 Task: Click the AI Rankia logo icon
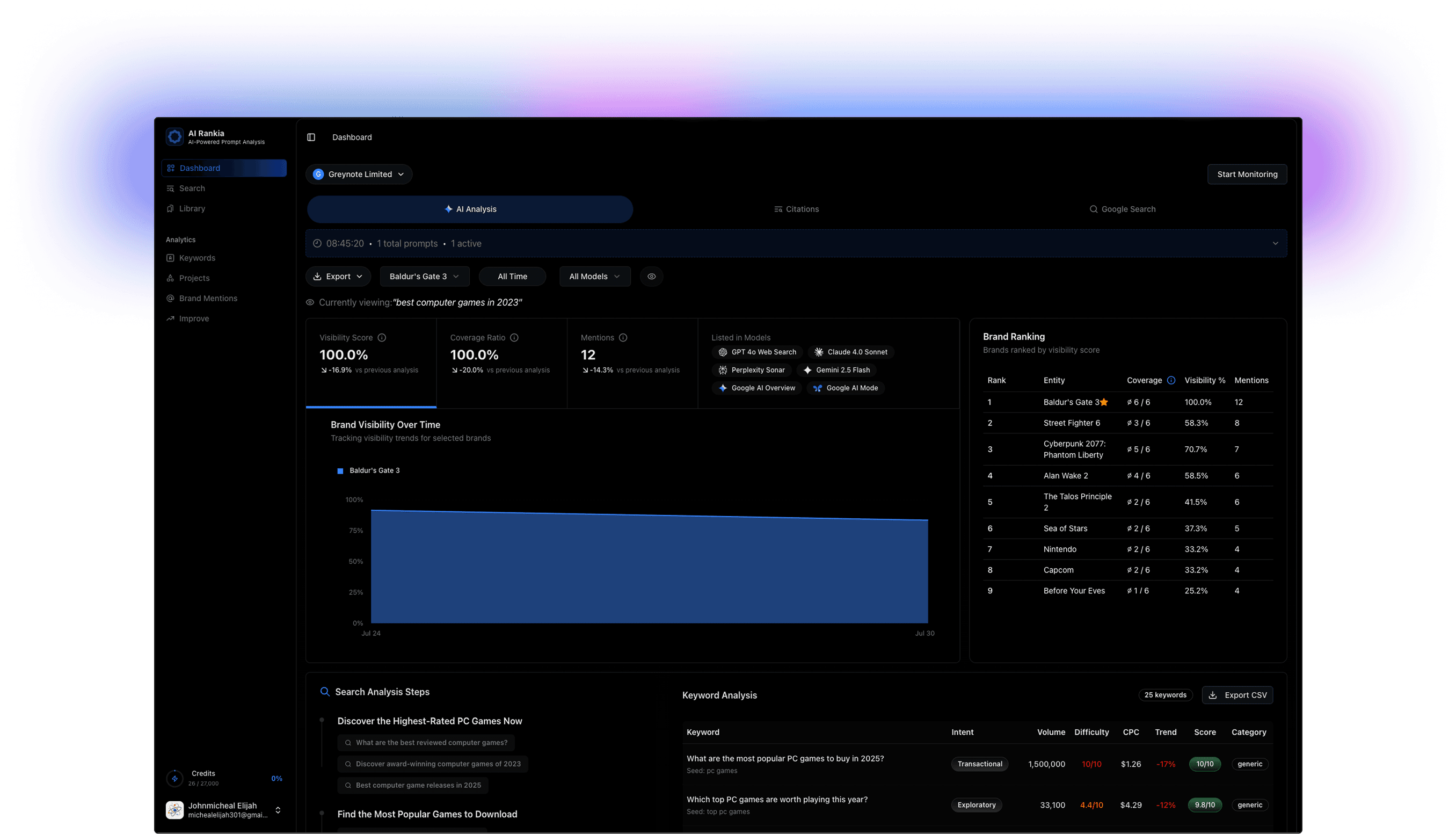click(x=174, y=137)
